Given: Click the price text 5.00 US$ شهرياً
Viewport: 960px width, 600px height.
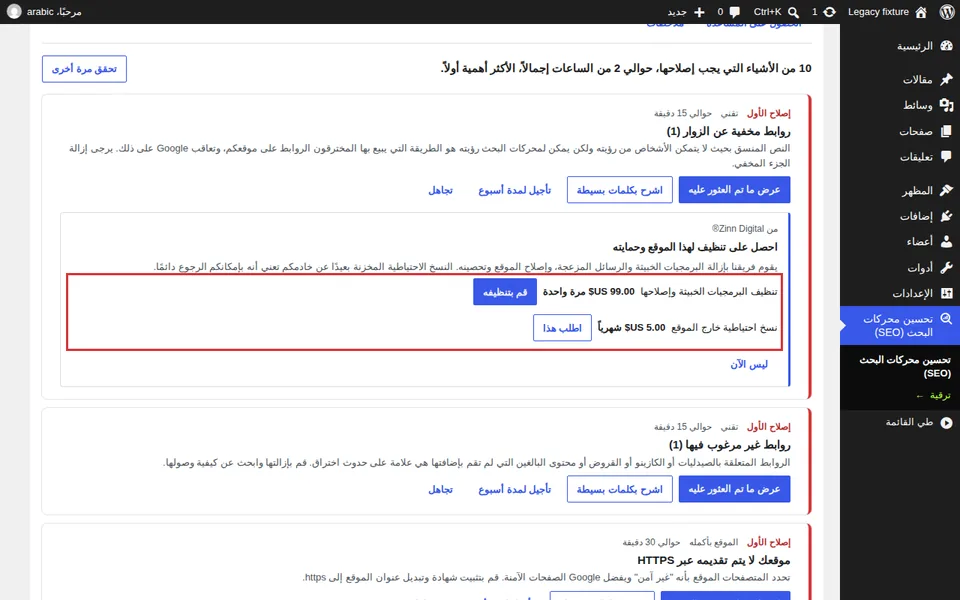Looking at the screenshot, I should click(x=631, y=328).
